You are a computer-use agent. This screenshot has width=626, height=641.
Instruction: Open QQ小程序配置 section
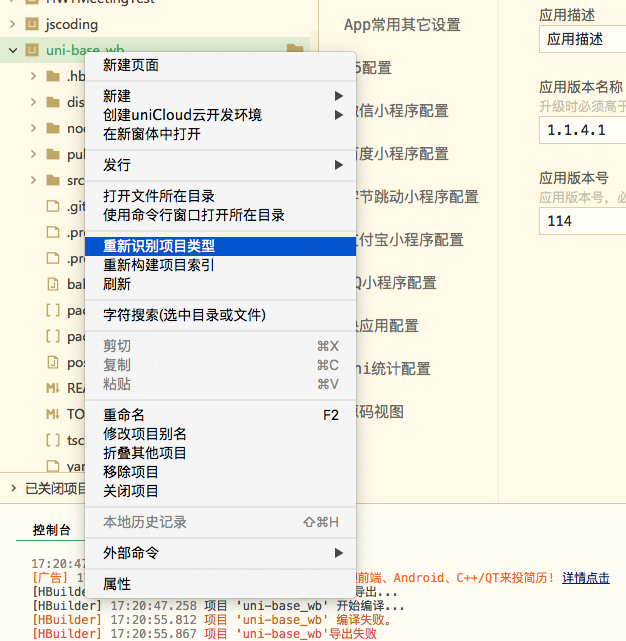pos(397,282)
